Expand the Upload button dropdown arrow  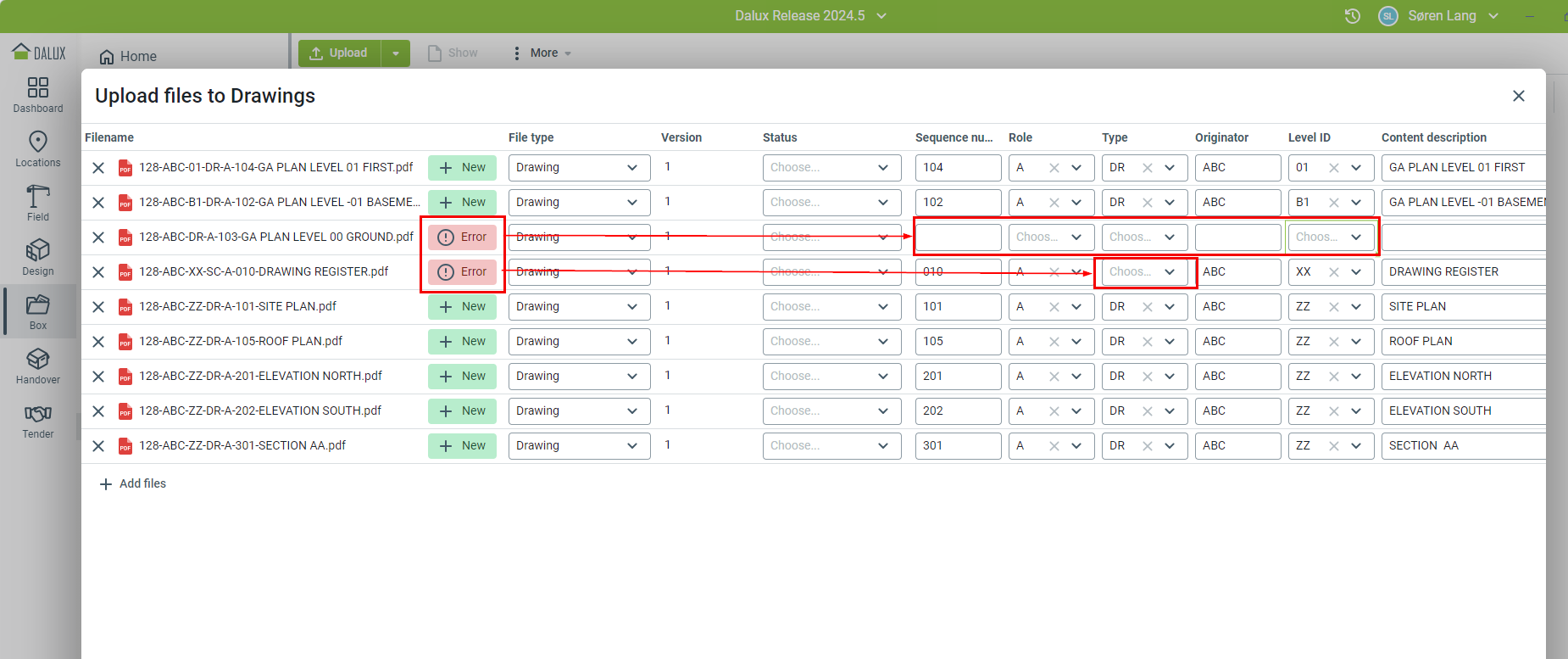(x=396, y=53)
